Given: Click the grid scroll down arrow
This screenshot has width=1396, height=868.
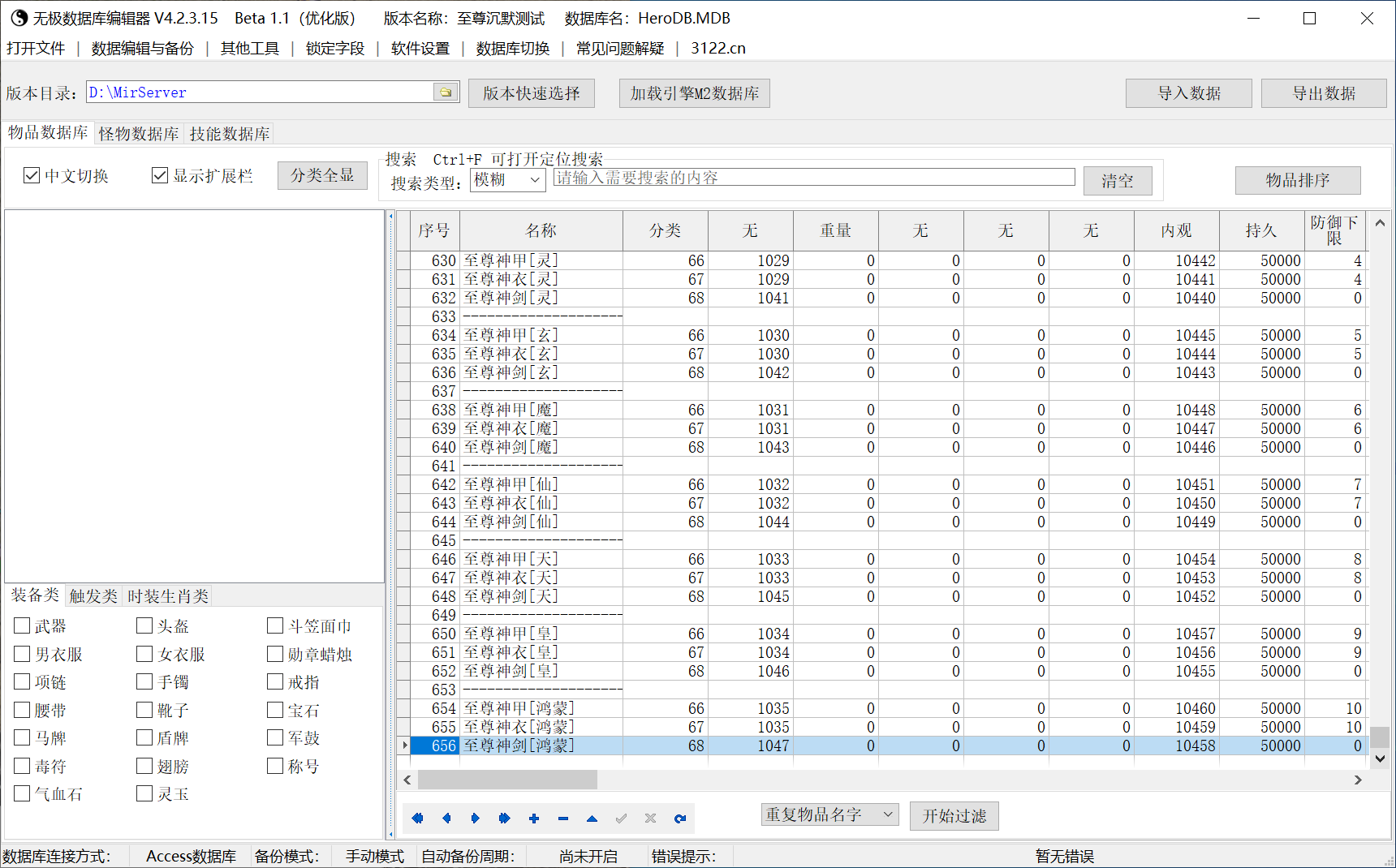Looking at the screenshot, I should pos(1380,758).
